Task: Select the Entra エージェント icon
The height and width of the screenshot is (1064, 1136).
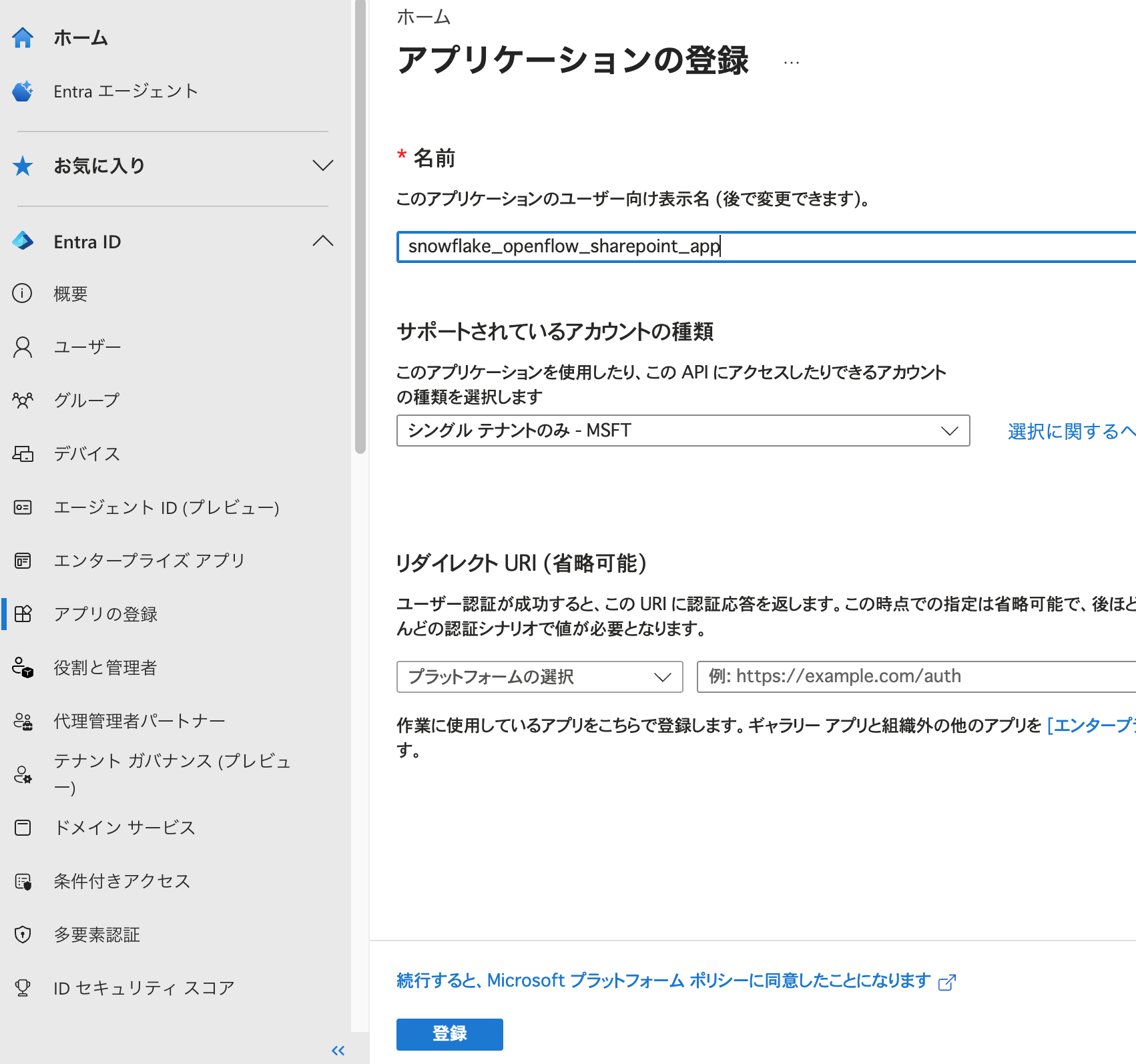Action: click(23, 91)
